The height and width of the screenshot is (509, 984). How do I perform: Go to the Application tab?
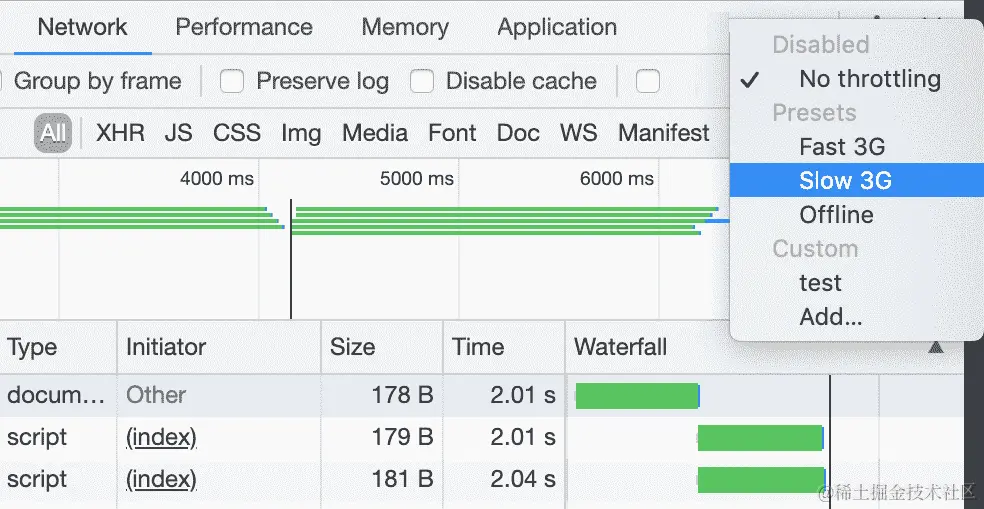click(x=557, y=27)
